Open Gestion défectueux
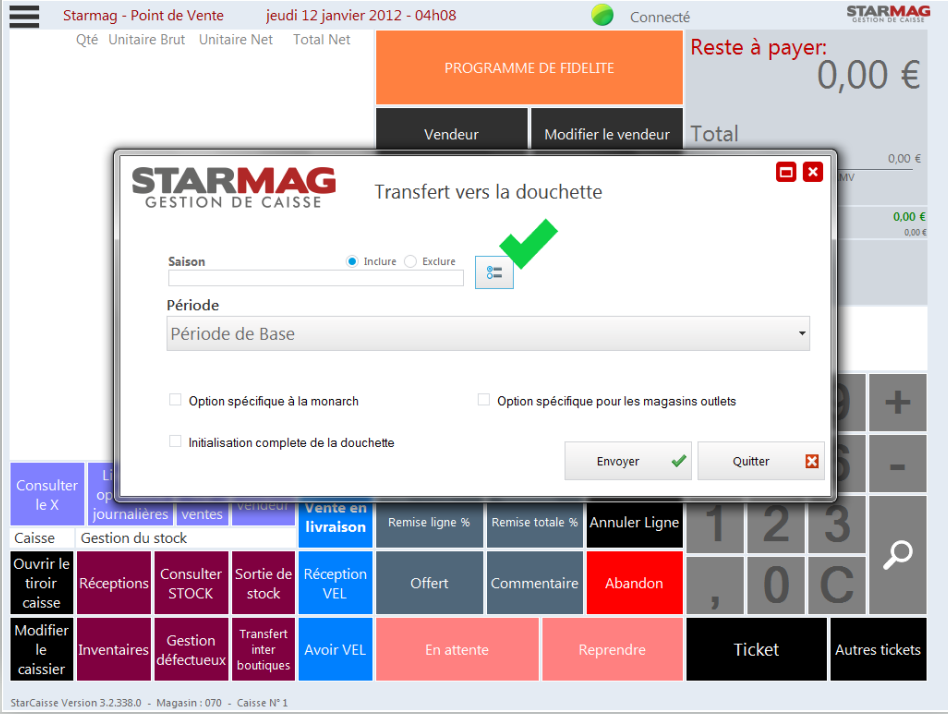 191,649
